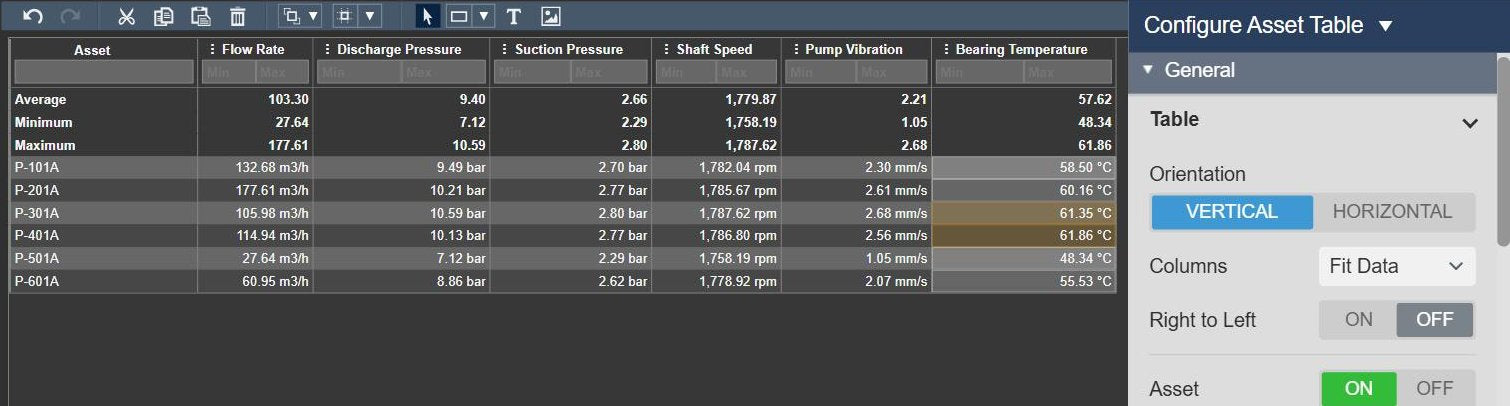Click the arrange order icon
This screenshot has width=1510, height=406.
tap(291, 16)
